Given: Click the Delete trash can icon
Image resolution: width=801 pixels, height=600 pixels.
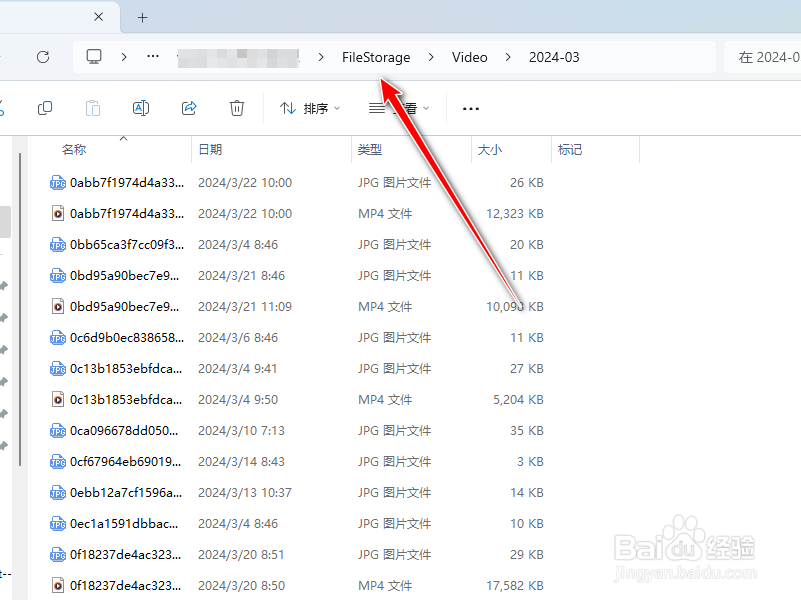Looking at the screenshot, I should click(x=237, y=108).
